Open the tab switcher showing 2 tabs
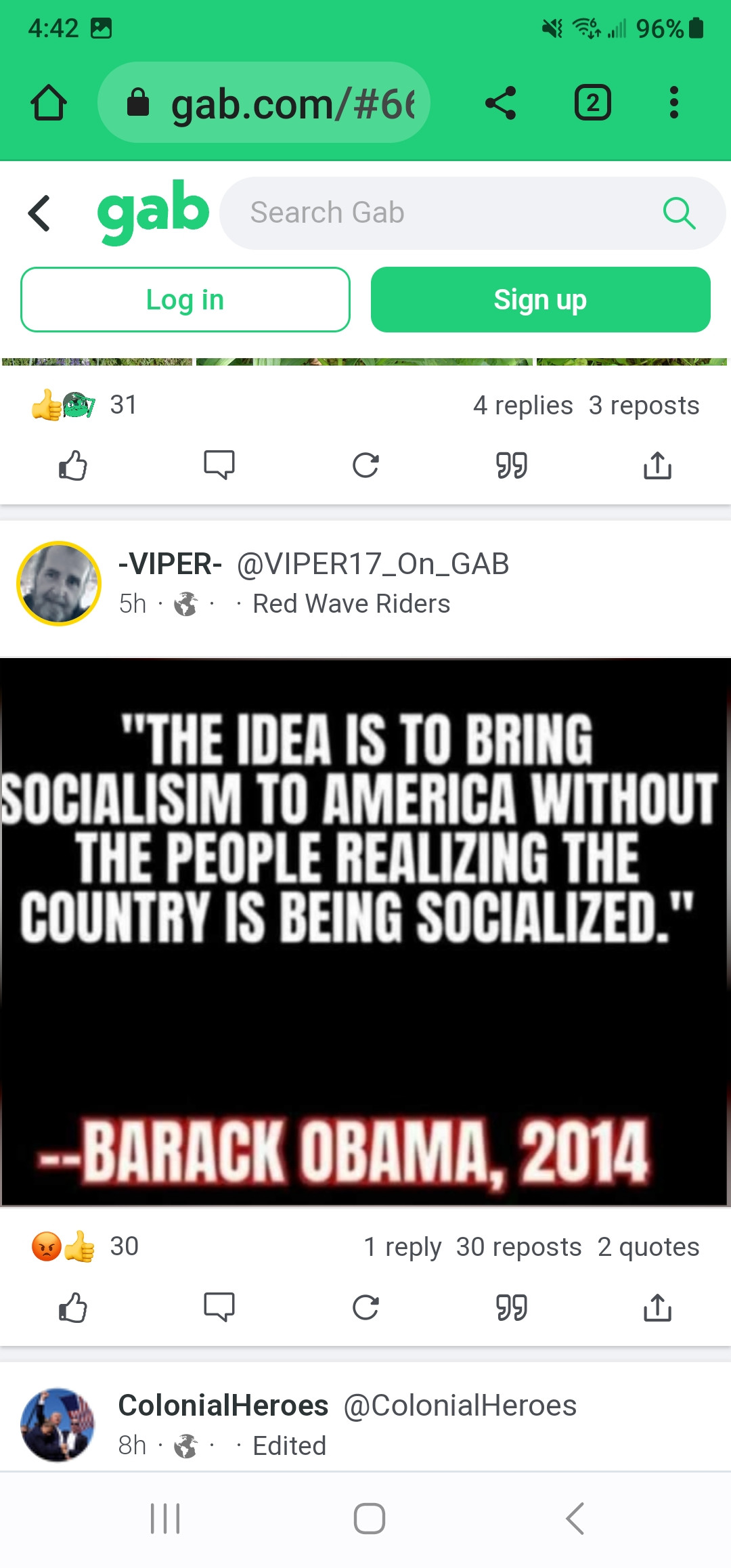731x1568 pixels. 593,103
